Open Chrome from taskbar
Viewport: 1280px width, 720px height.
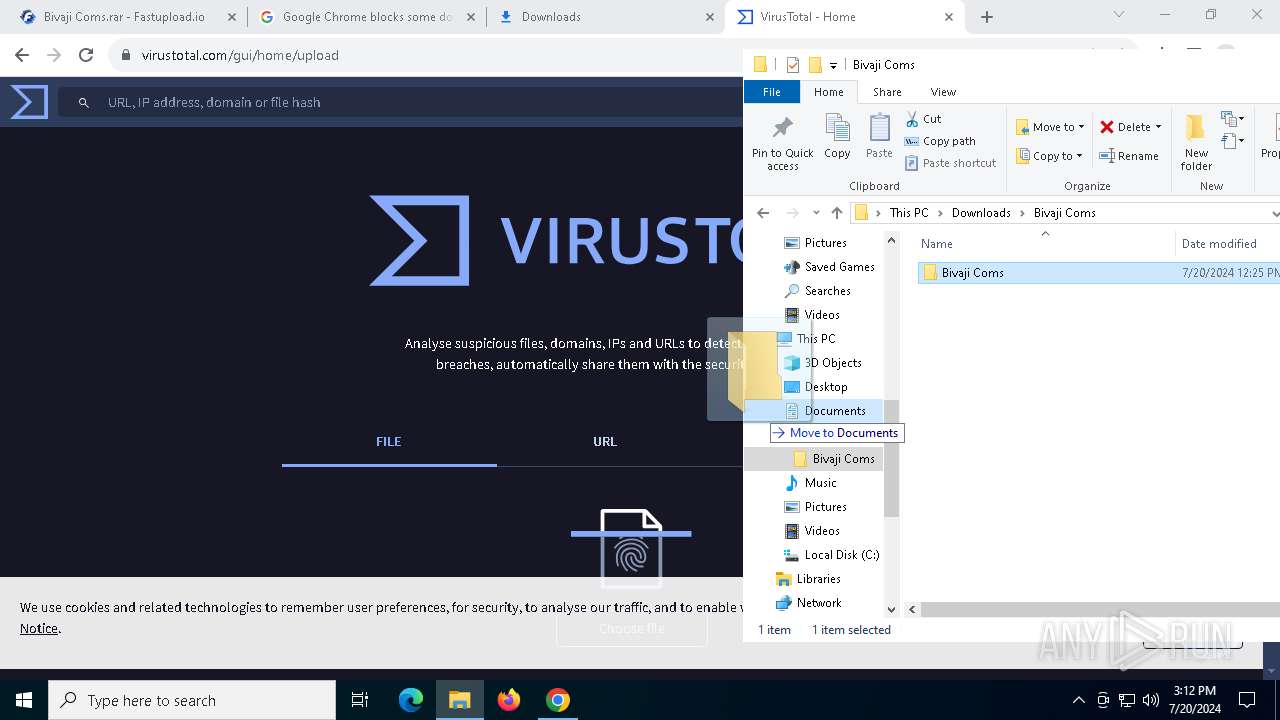558,700
